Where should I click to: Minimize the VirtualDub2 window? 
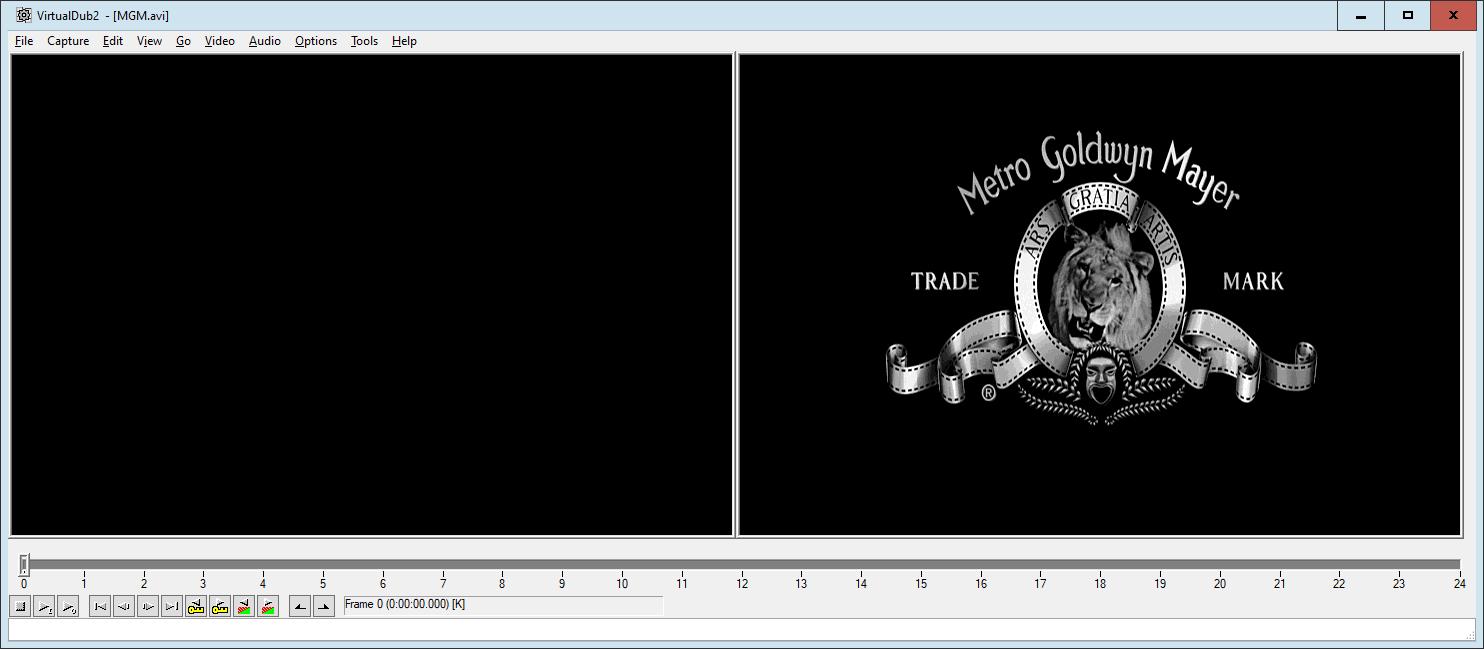coord(1360,15)
